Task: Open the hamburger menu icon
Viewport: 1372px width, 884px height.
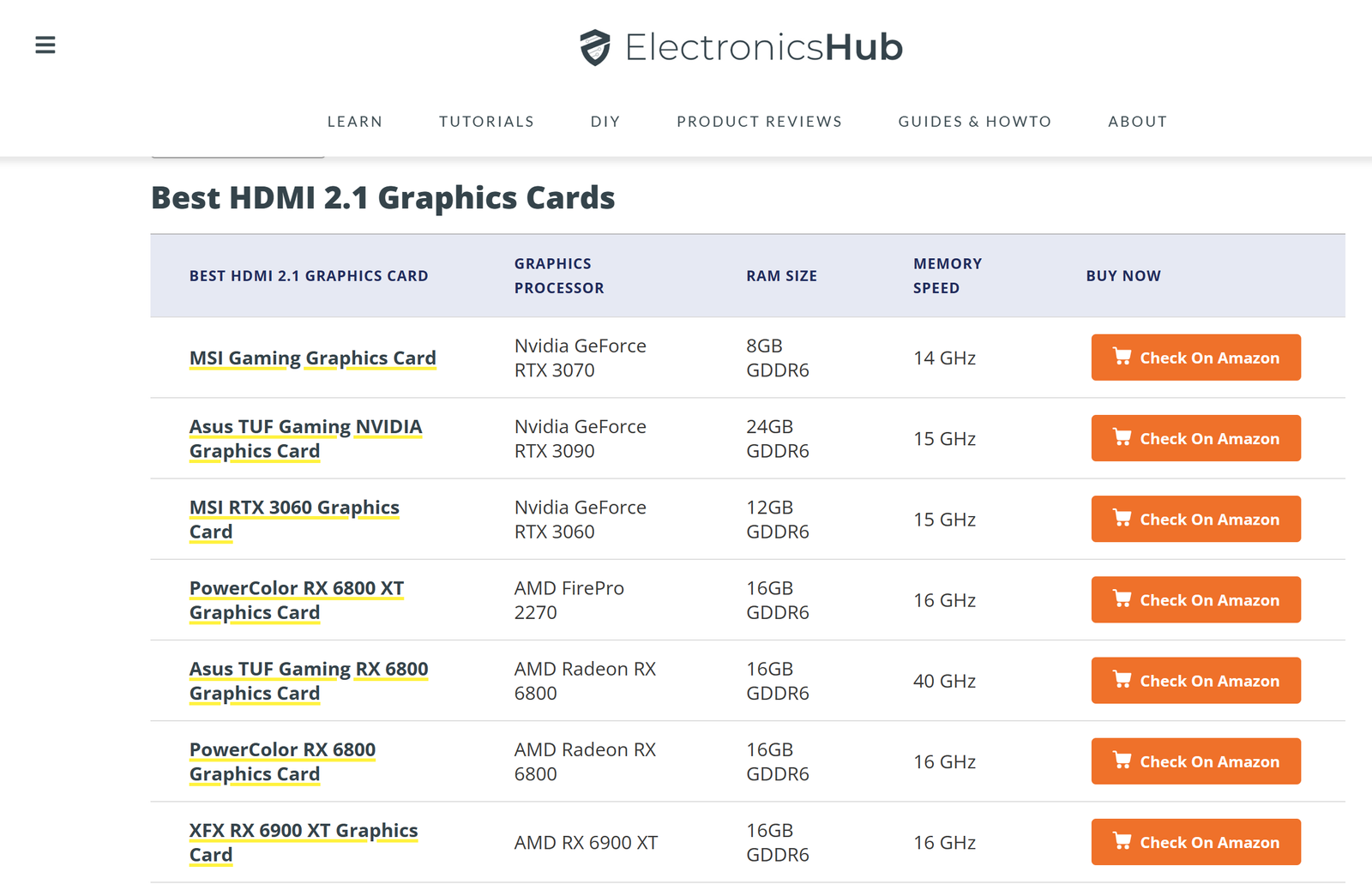Action: [45, 45]
